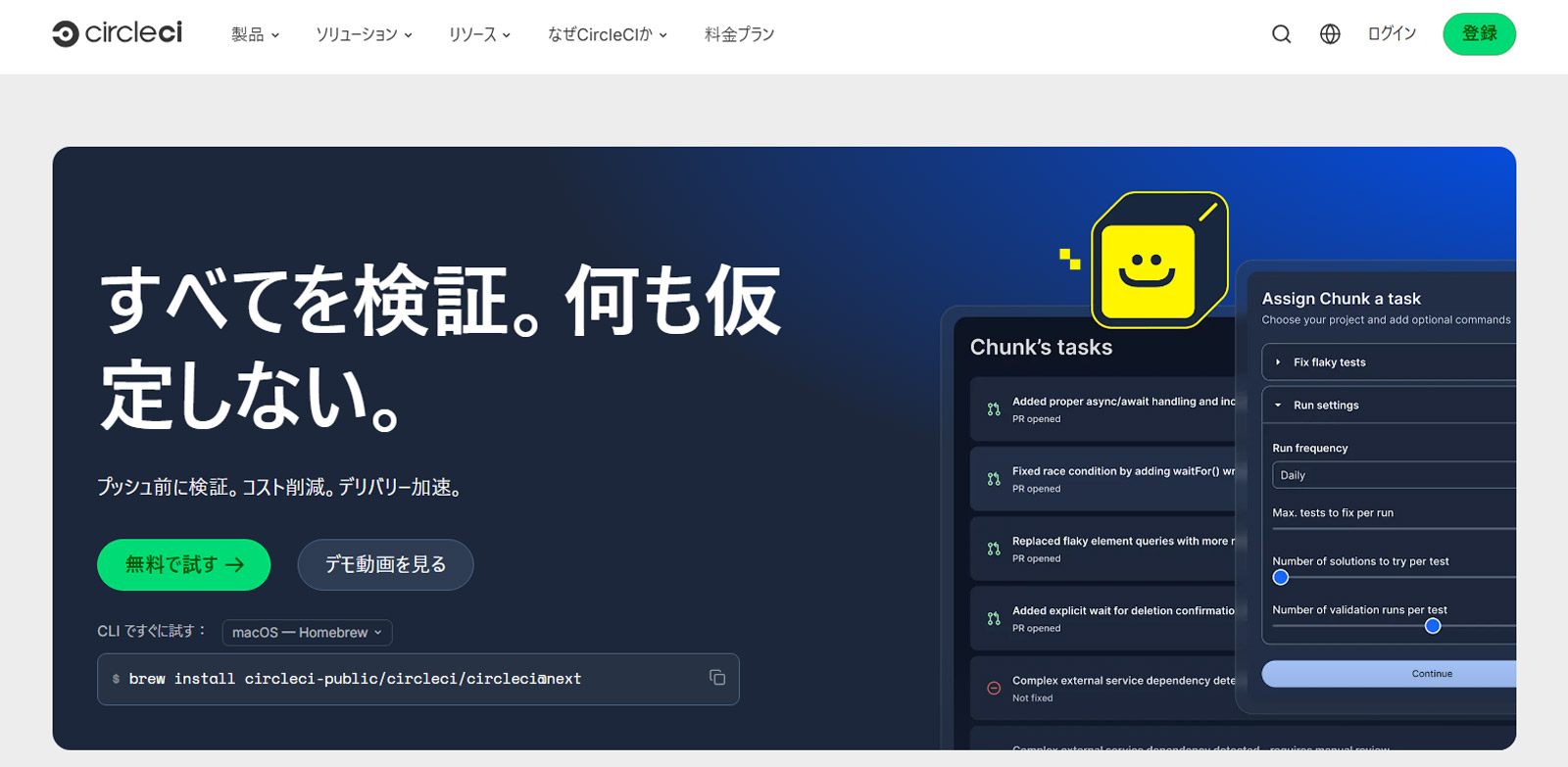Click the 'Not fixed' status text

(1033, 698)
